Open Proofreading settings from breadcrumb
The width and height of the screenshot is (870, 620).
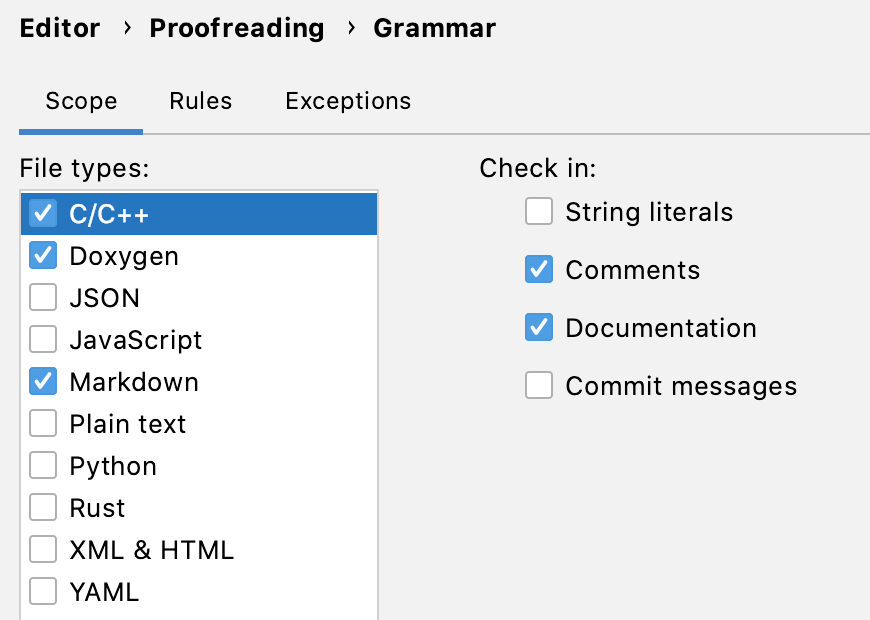237,28
